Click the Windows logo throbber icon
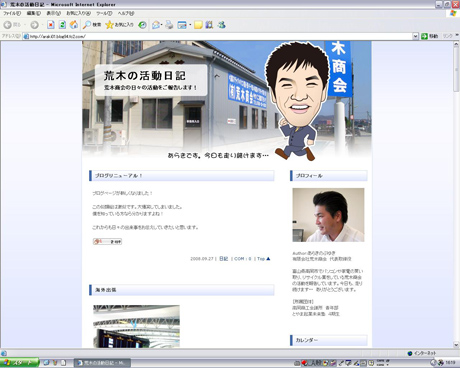Screen dimensions: 460x368 [453, 13]
